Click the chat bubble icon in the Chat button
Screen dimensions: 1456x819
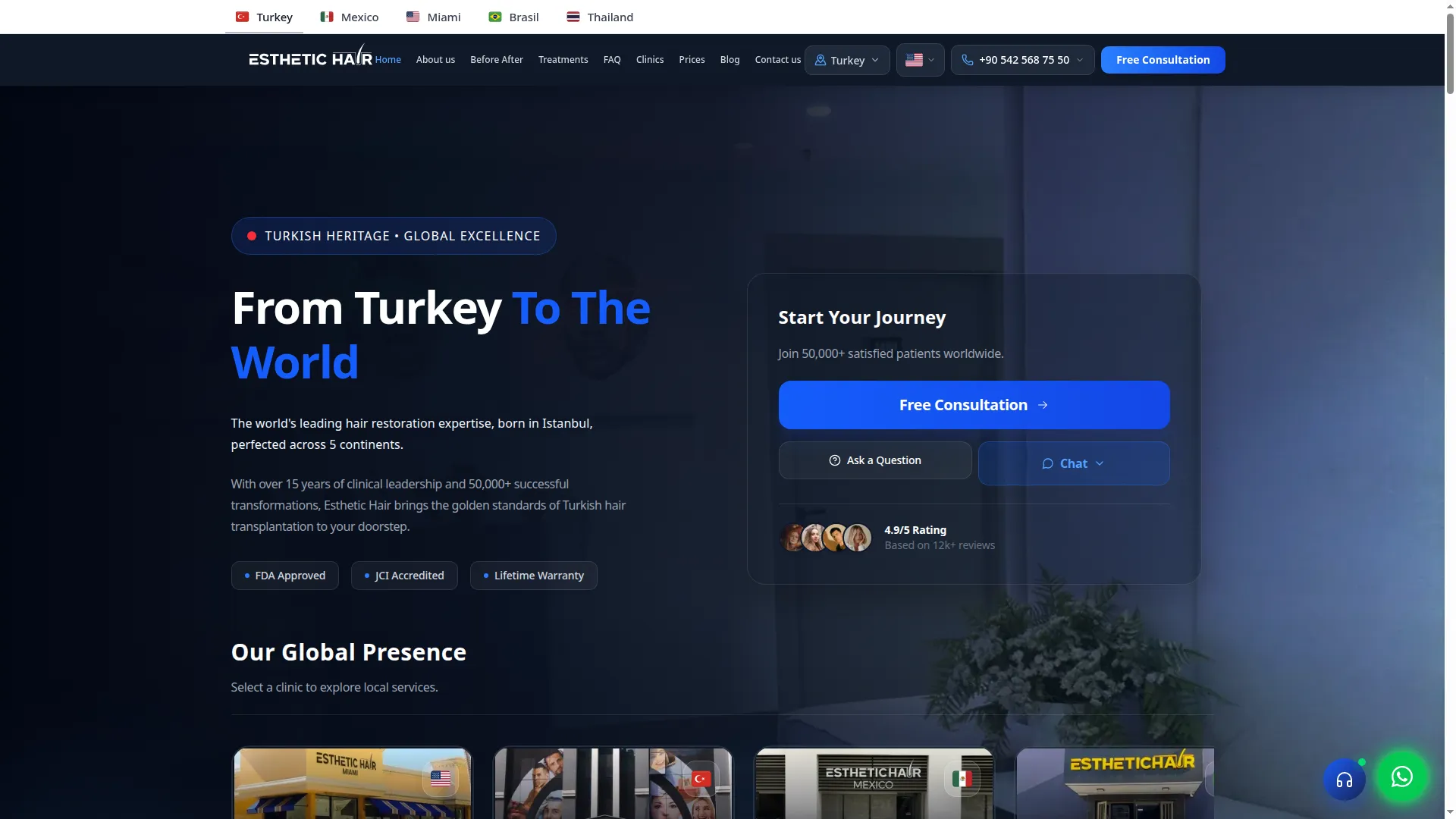coord(1047,463)
